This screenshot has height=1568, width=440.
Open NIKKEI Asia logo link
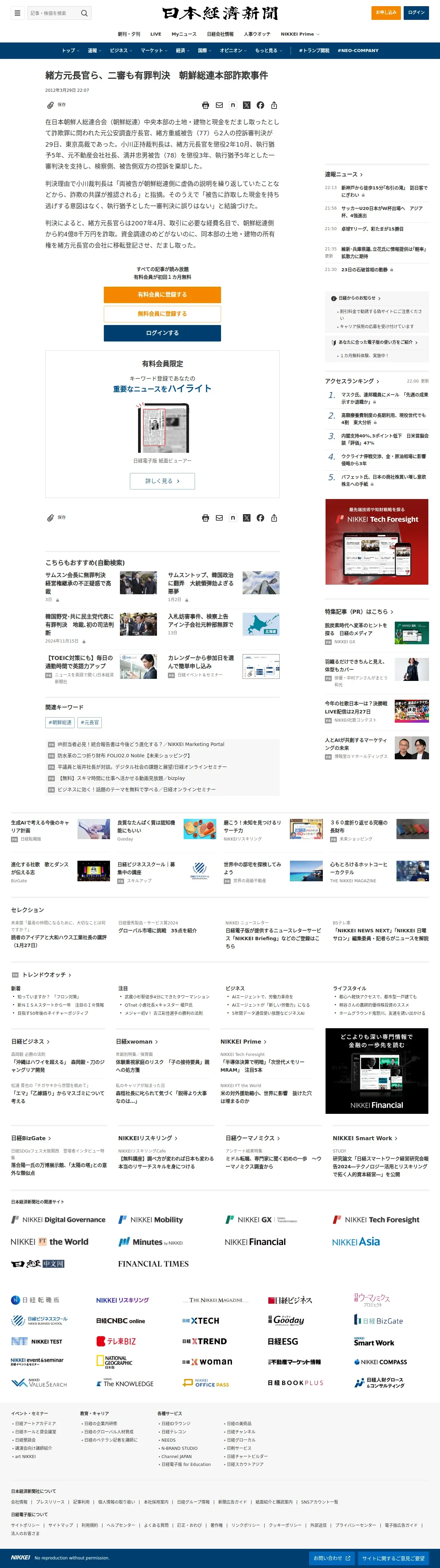[x=356, y=1242]
